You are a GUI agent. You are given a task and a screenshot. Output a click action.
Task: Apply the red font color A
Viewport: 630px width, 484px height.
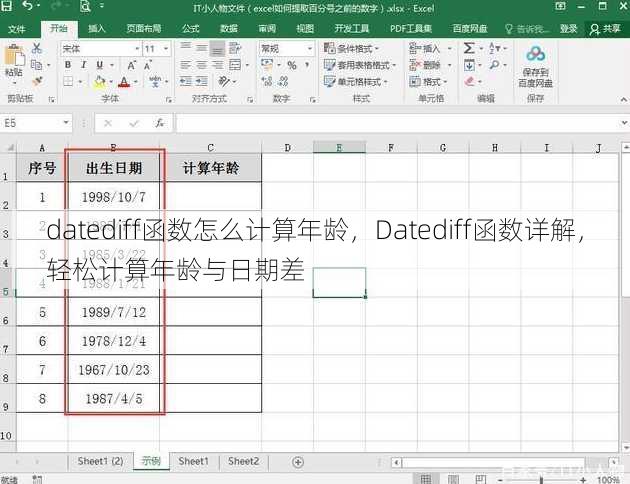coord(125,82)
